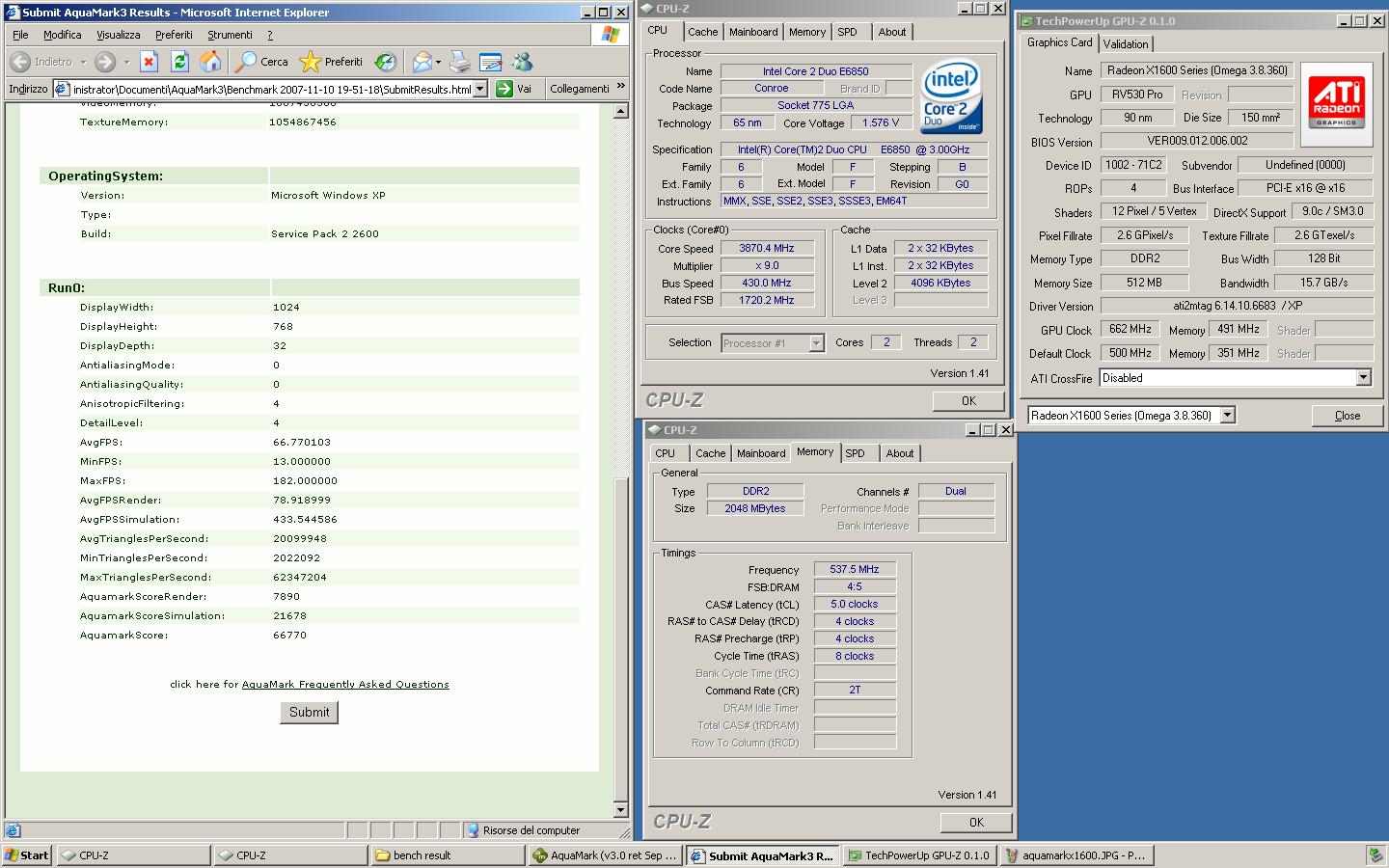The image size is (1389, 868).
Task: Open the Strumenti menu
Action: pyautogui.click(x=230, y=35)
